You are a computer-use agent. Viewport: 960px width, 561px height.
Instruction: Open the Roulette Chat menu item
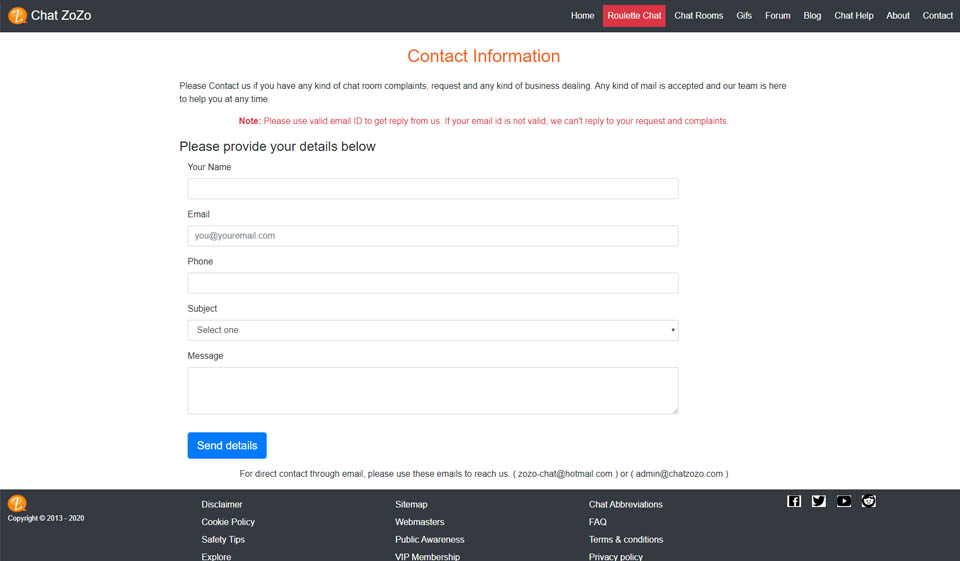[x=634, y=16]
